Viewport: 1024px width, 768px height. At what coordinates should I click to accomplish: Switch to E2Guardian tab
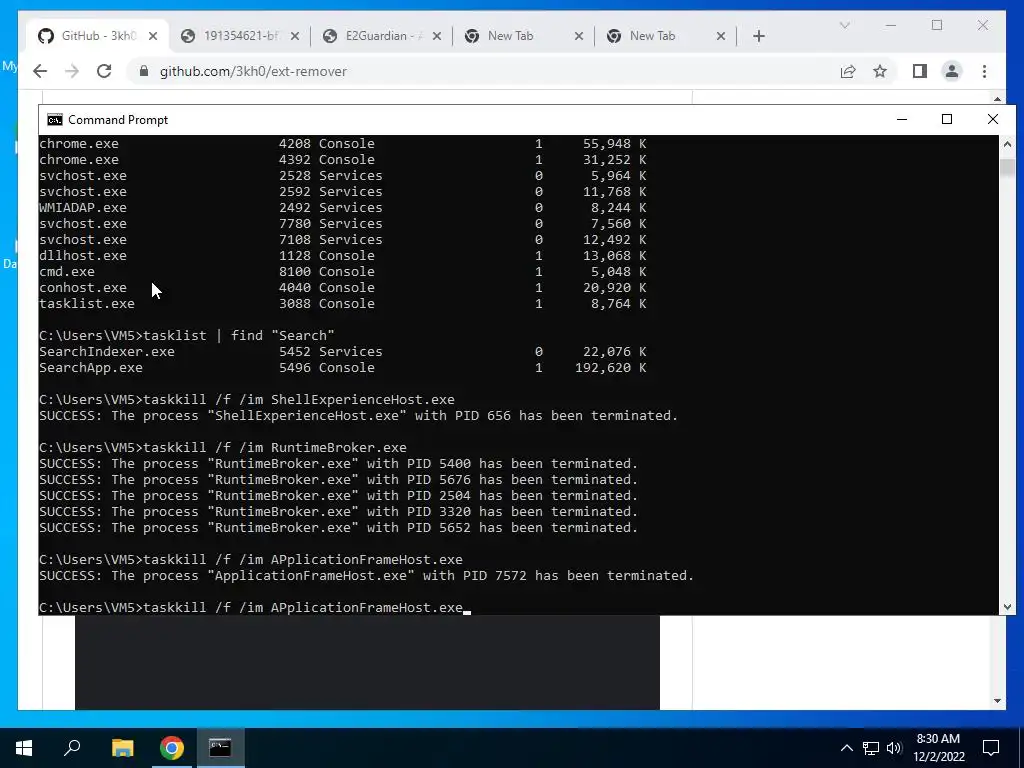point(383,36)
